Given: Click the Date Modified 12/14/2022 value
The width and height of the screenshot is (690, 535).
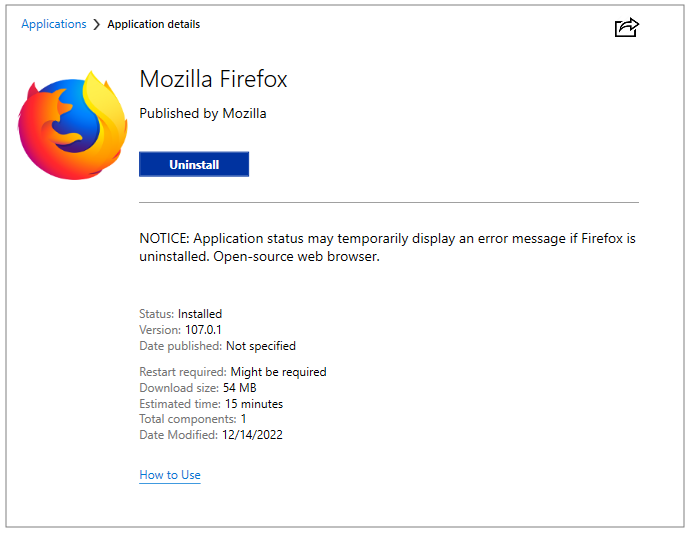Looking at the screenshot, I should (254, 435).
